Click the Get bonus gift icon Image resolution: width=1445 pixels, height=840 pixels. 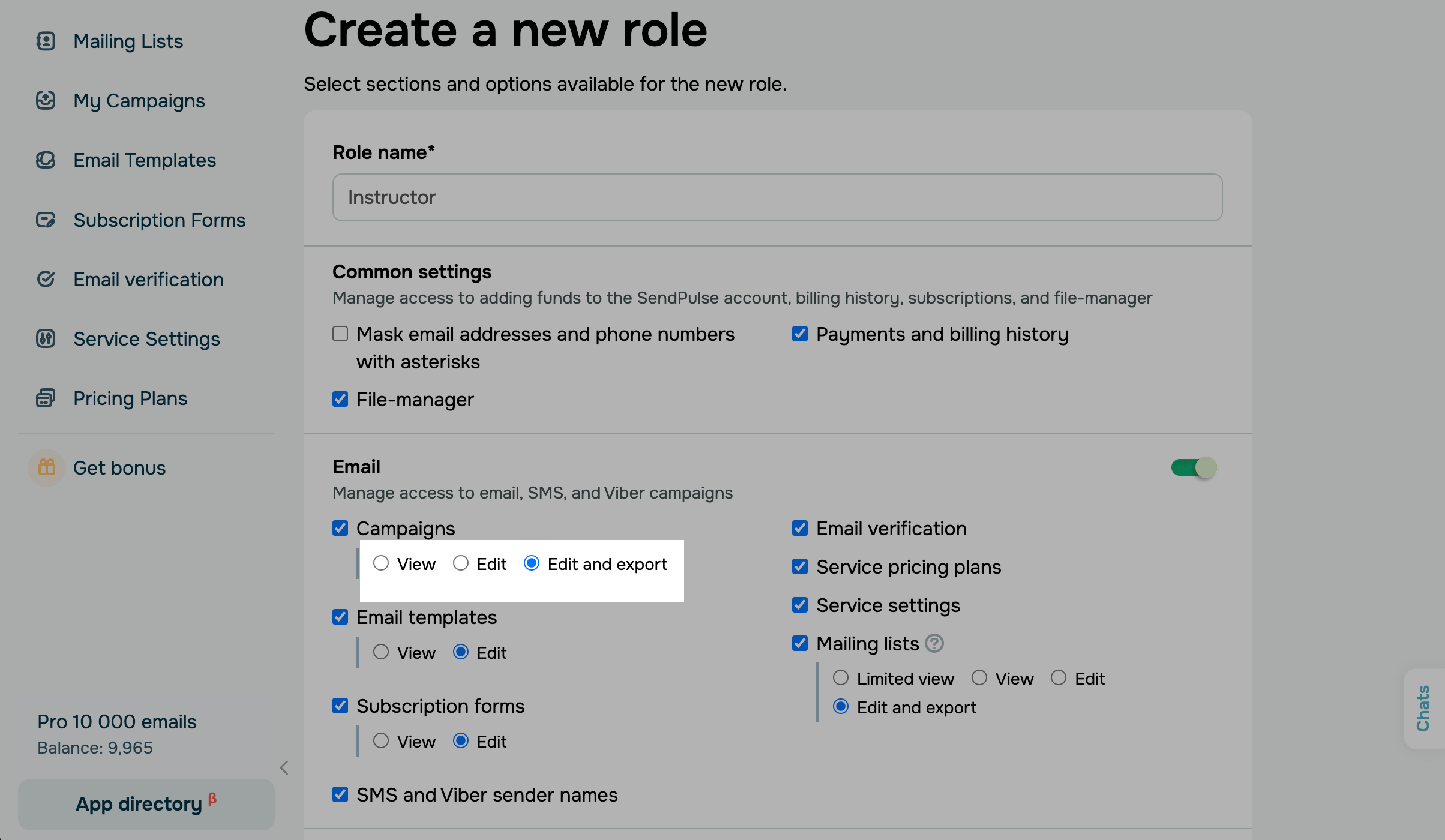(x=47, y=467)
